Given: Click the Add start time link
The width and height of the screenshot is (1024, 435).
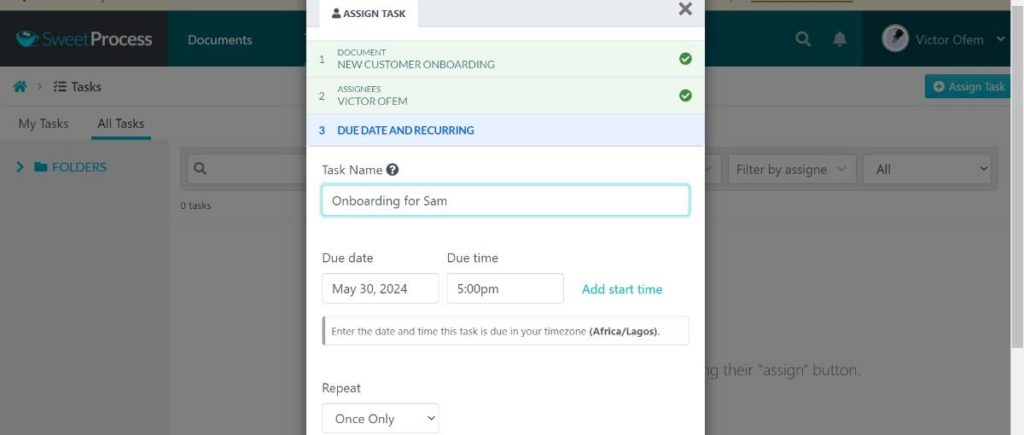Looking at the screenshot, I should 622,289.
